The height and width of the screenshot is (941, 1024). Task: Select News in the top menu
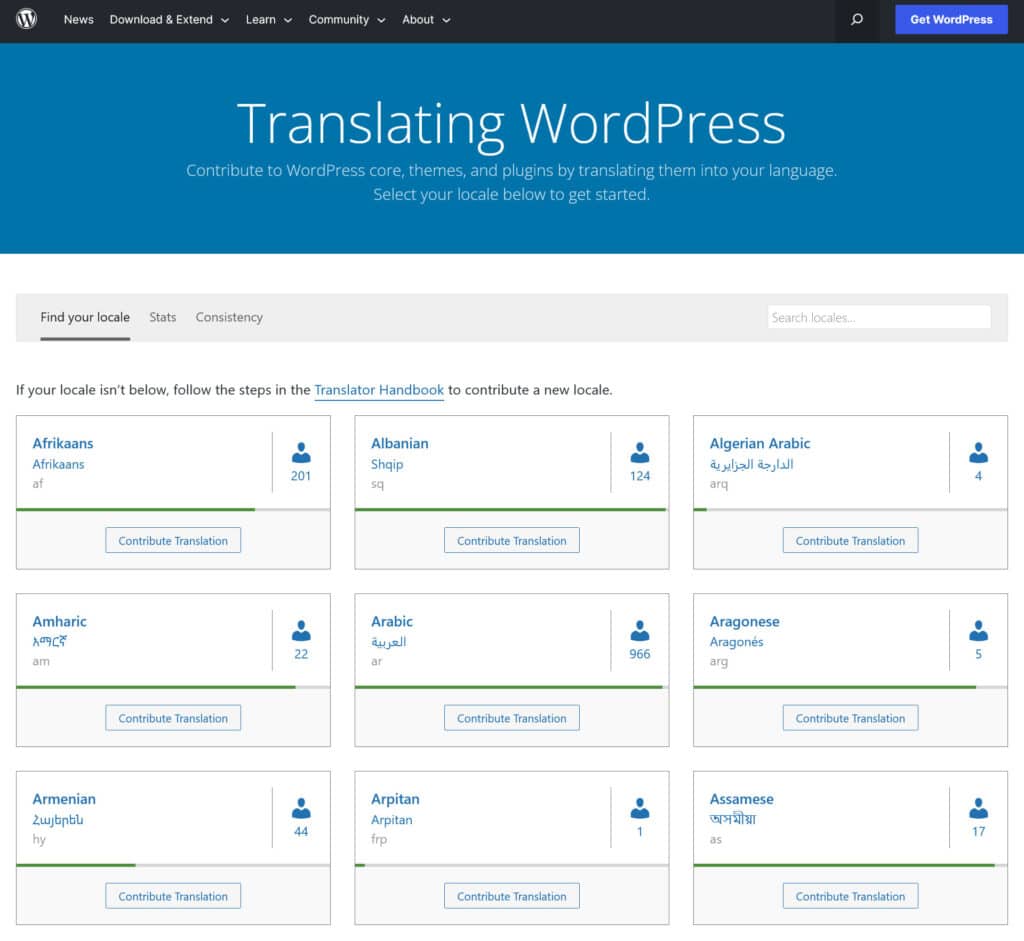(x=78, y=19)
